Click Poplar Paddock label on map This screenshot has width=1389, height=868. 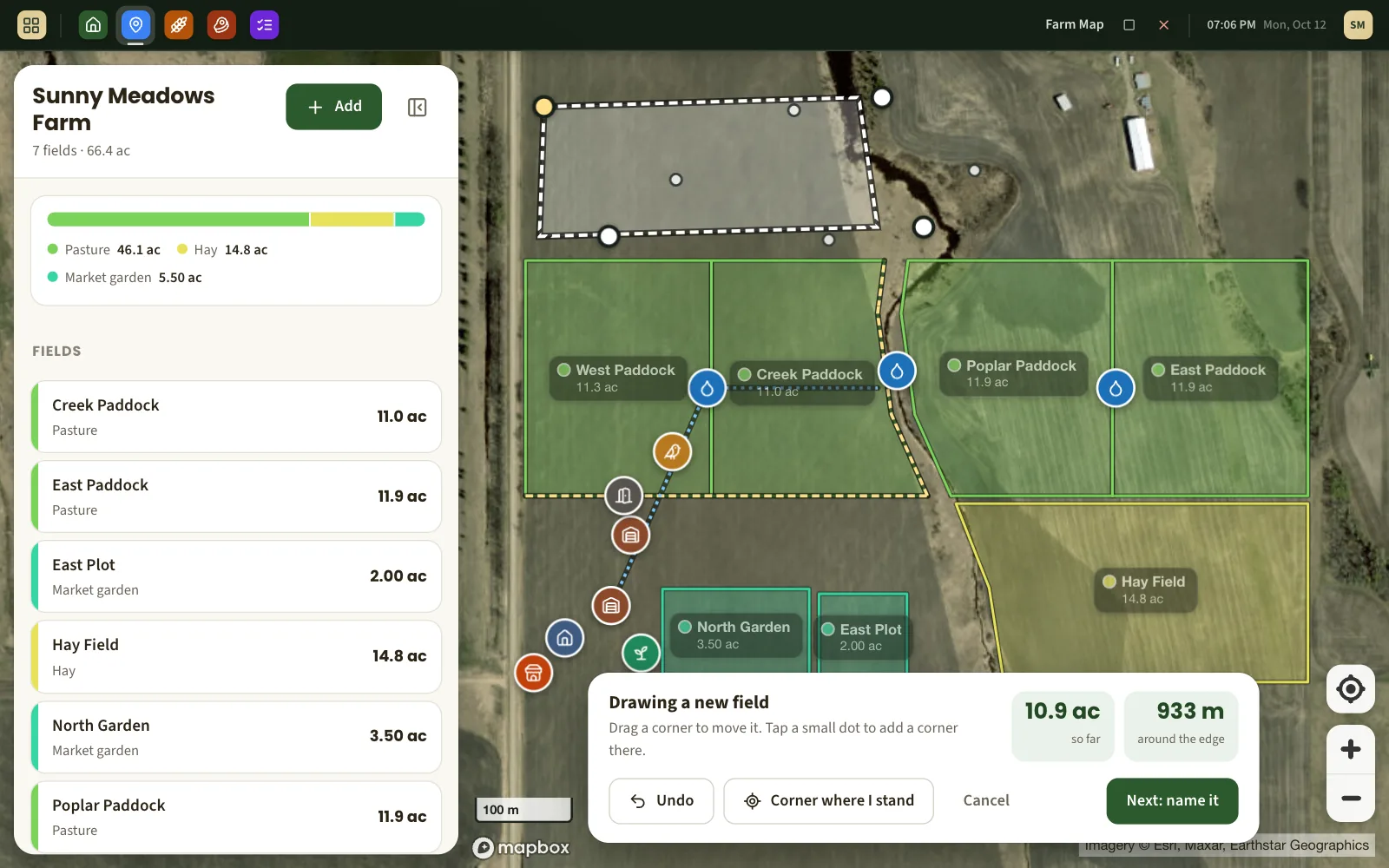tap(1013, 373)
